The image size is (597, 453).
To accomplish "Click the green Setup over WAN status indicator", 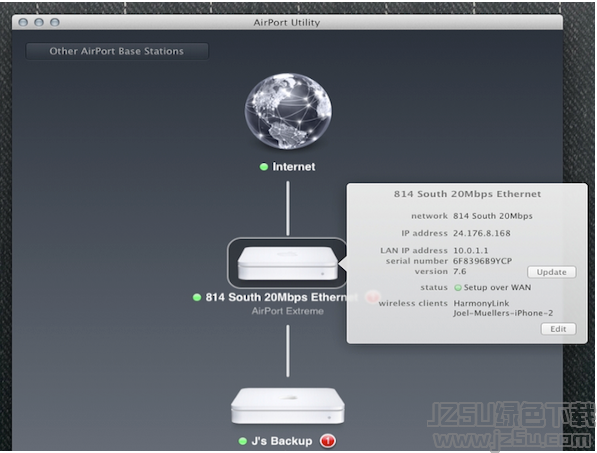I will coord(458,288).
